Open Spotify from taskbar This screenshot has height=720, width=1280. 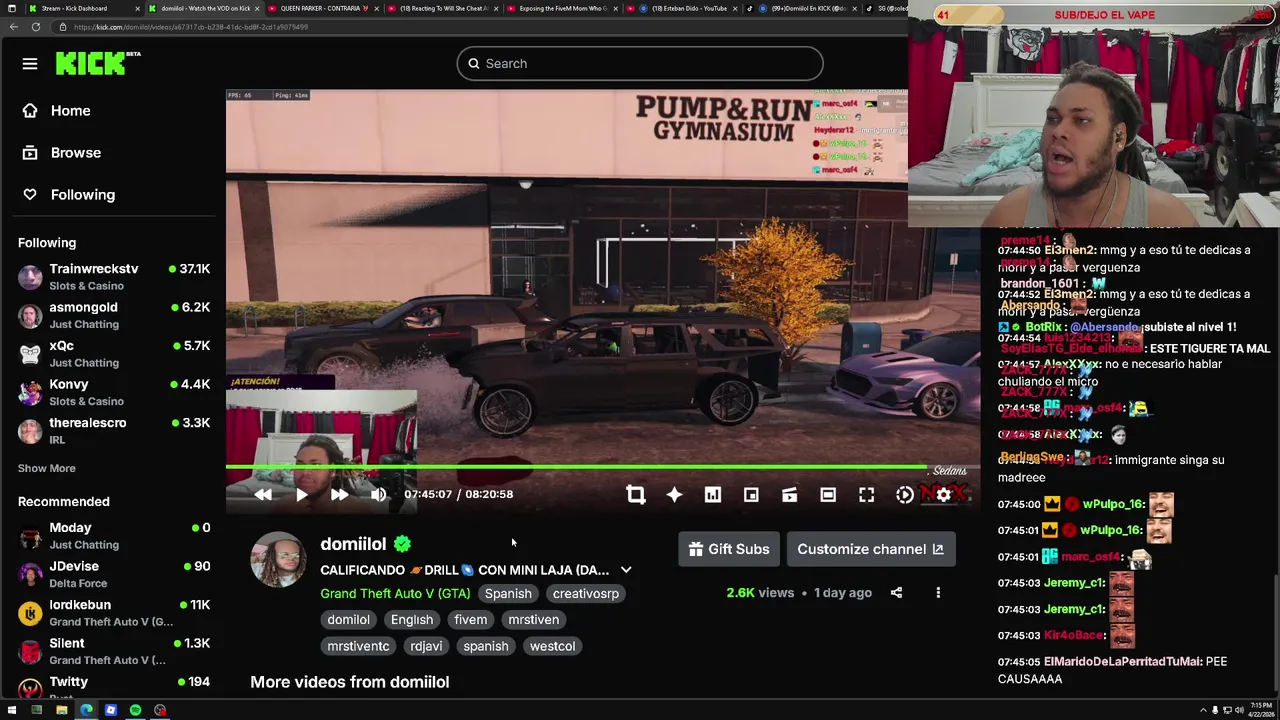click(x=135, y=710)
